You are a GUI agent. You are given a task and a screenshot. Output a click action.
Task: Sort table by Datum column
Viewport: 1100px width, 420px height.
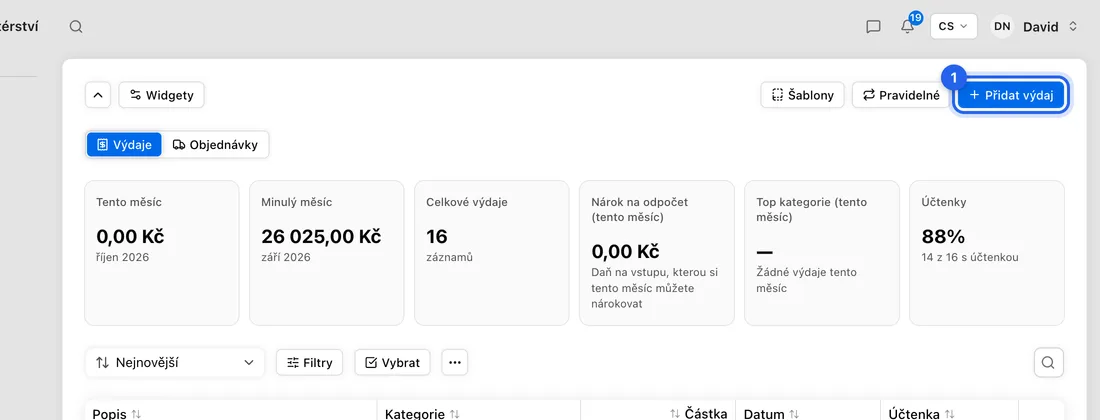point(771,414)
